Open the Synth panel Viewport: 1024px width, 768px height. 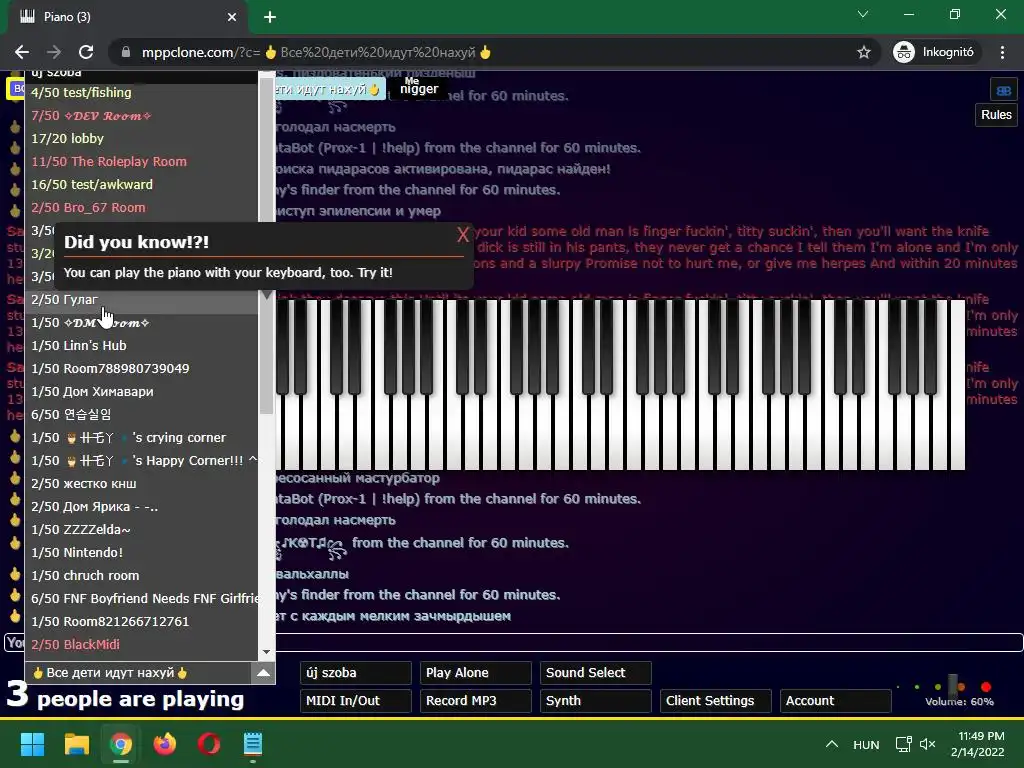click(596, 701)
